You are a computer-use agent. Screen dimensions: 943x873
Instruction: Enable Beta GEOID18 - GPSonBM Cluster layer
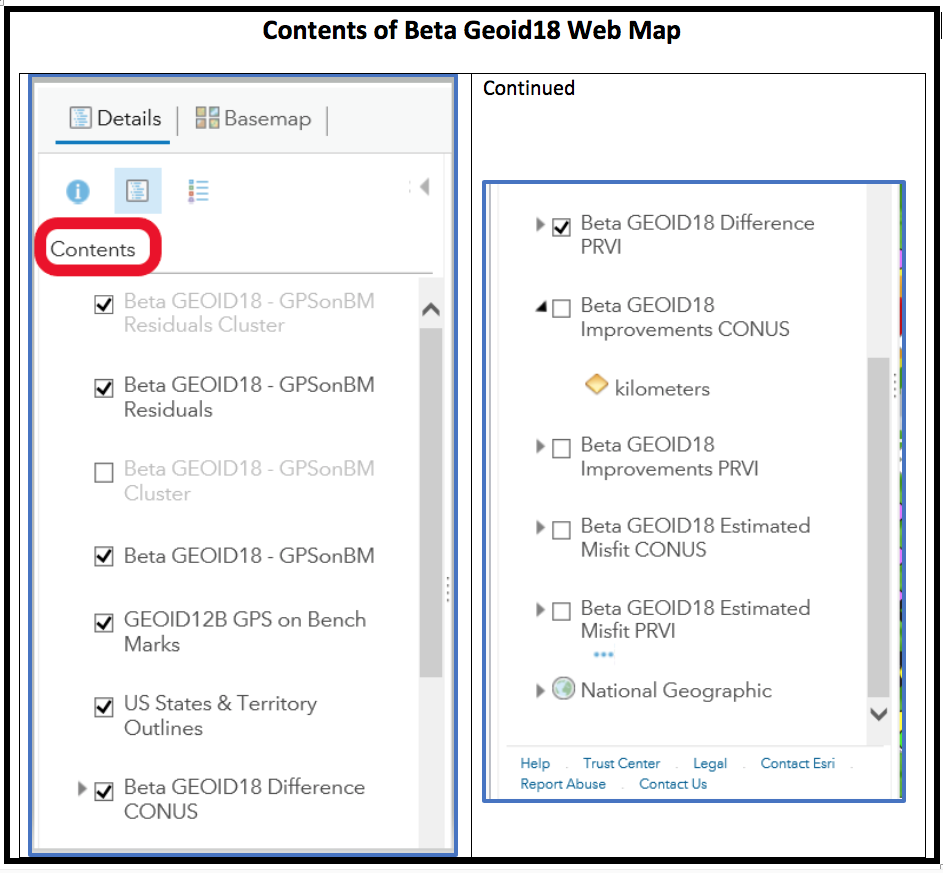point(104,473)
